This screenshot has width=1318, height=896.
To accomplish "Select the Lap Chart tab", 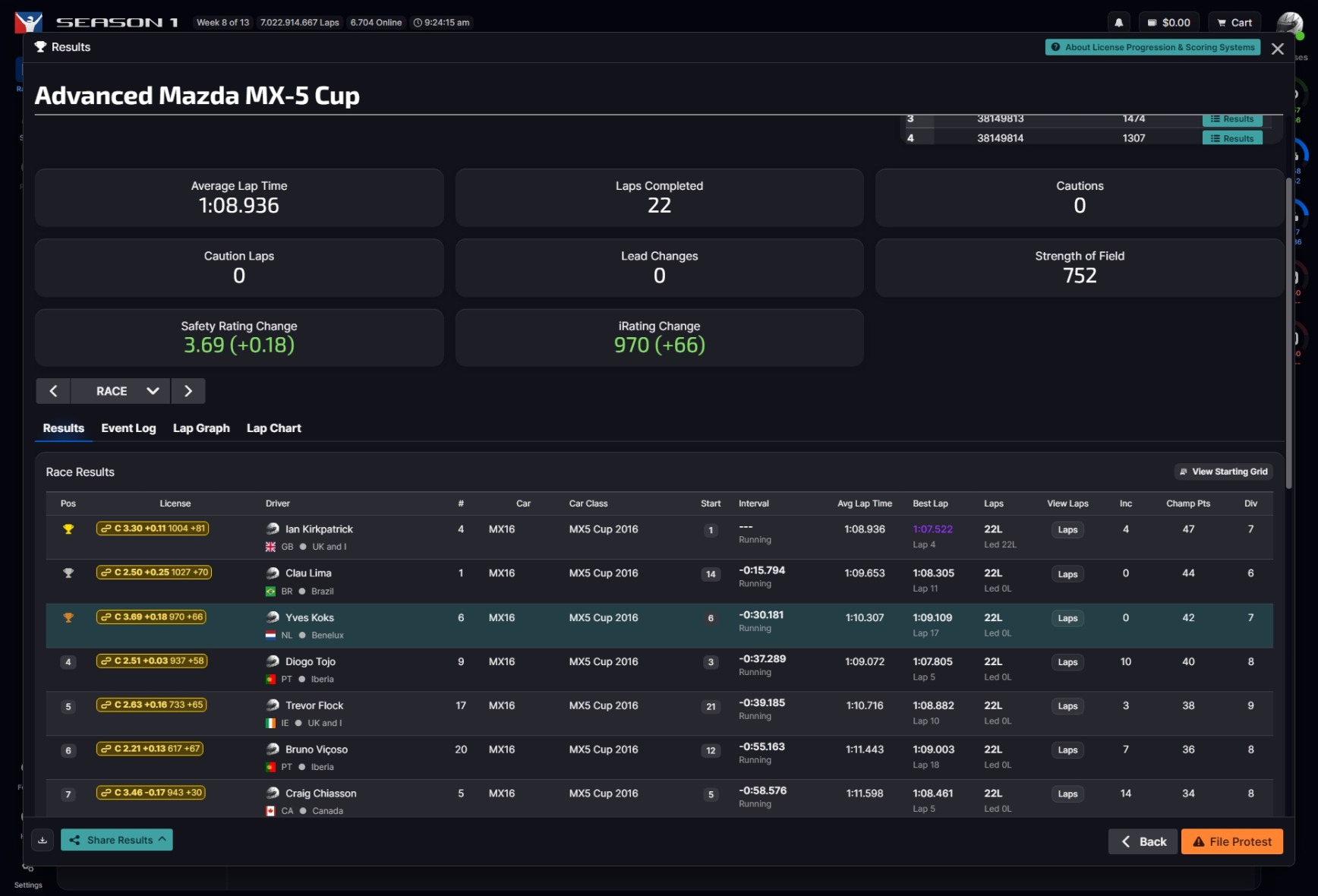I will coord(273,428).
